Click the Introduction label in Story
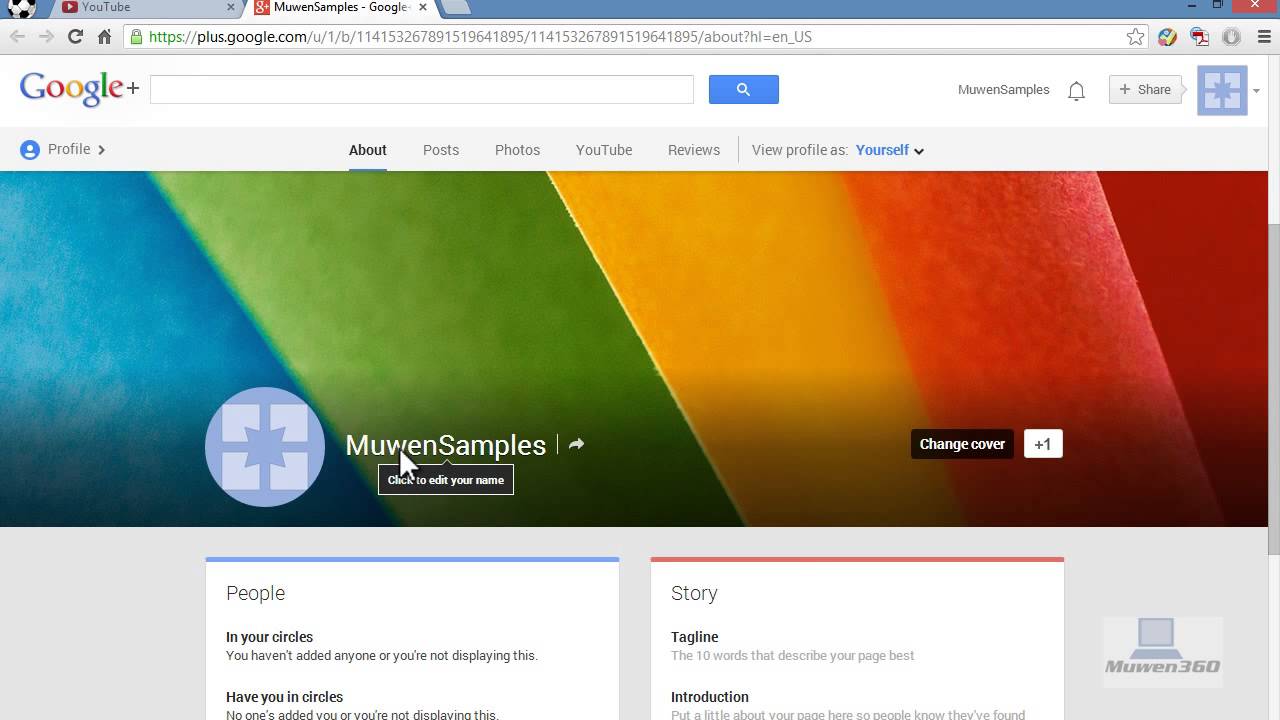Viewport: 1280px width, 720px height. click(710, 697)
